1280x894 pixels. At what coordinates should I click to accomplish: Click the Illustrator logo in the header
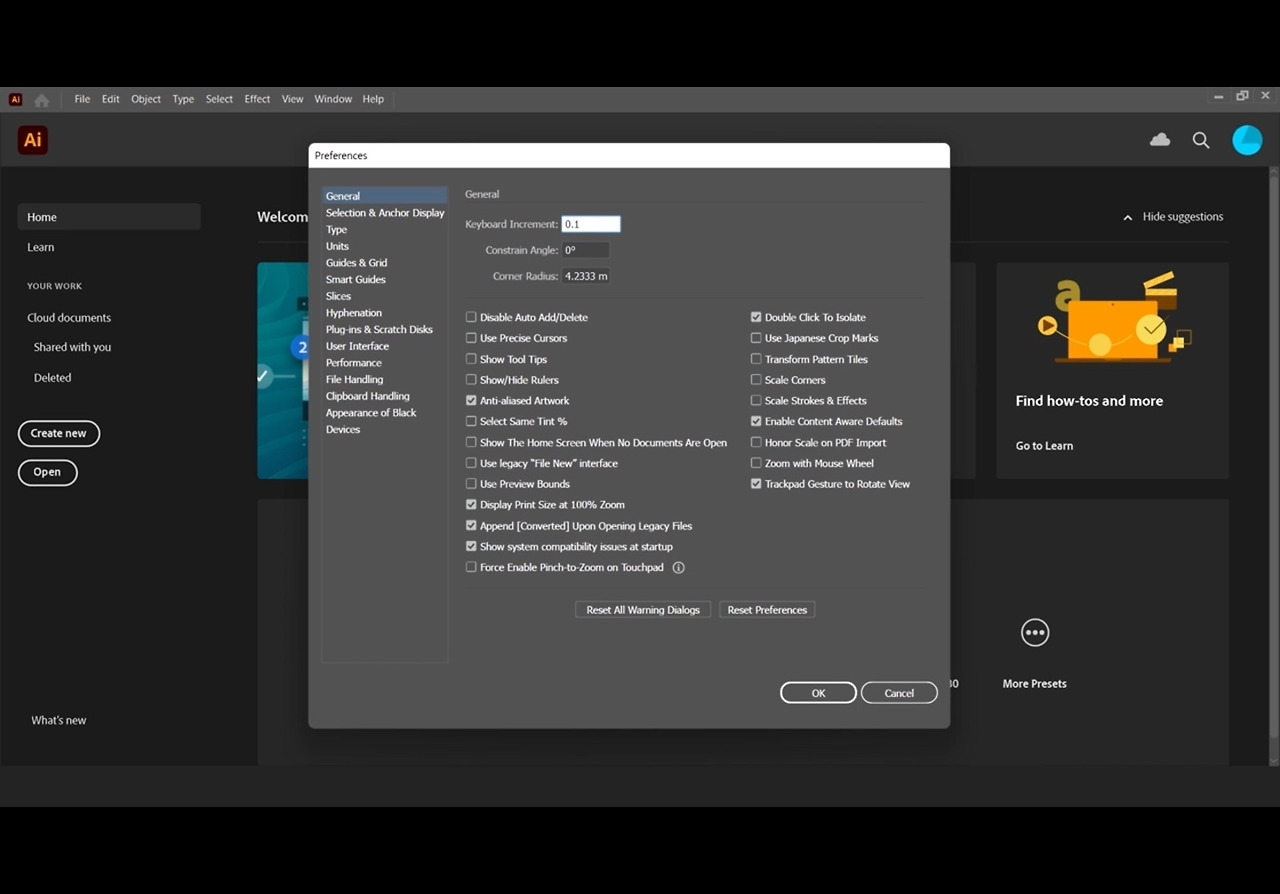(x=33, y=140)
